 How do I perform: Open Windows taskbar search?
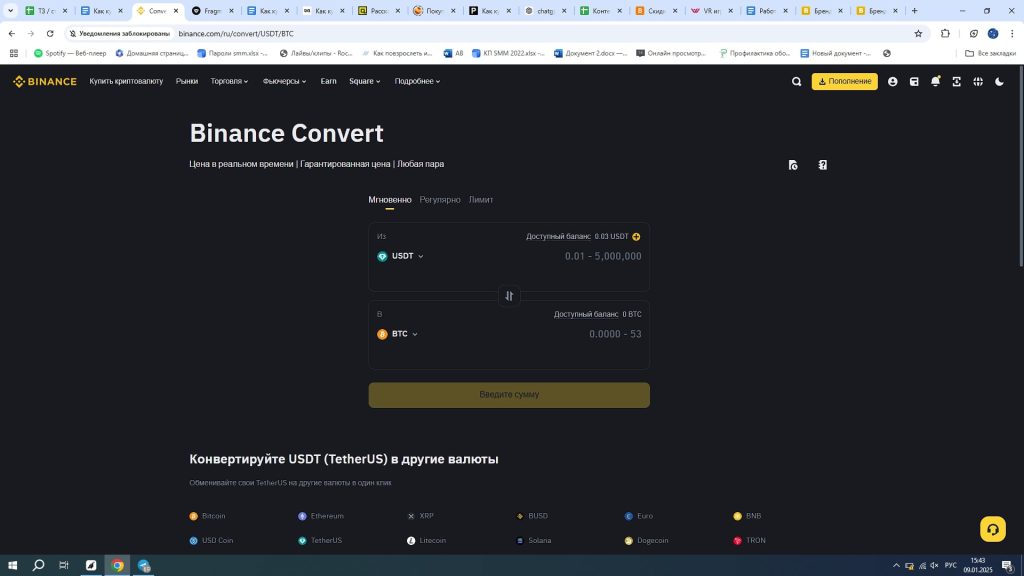39,566
